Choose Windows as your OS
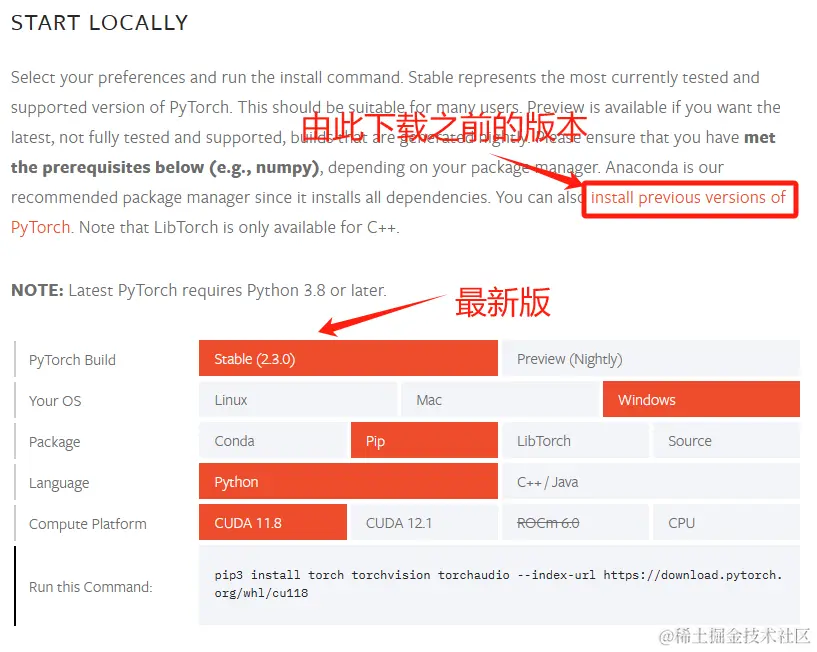817x652 pixels. coord(701,400)
